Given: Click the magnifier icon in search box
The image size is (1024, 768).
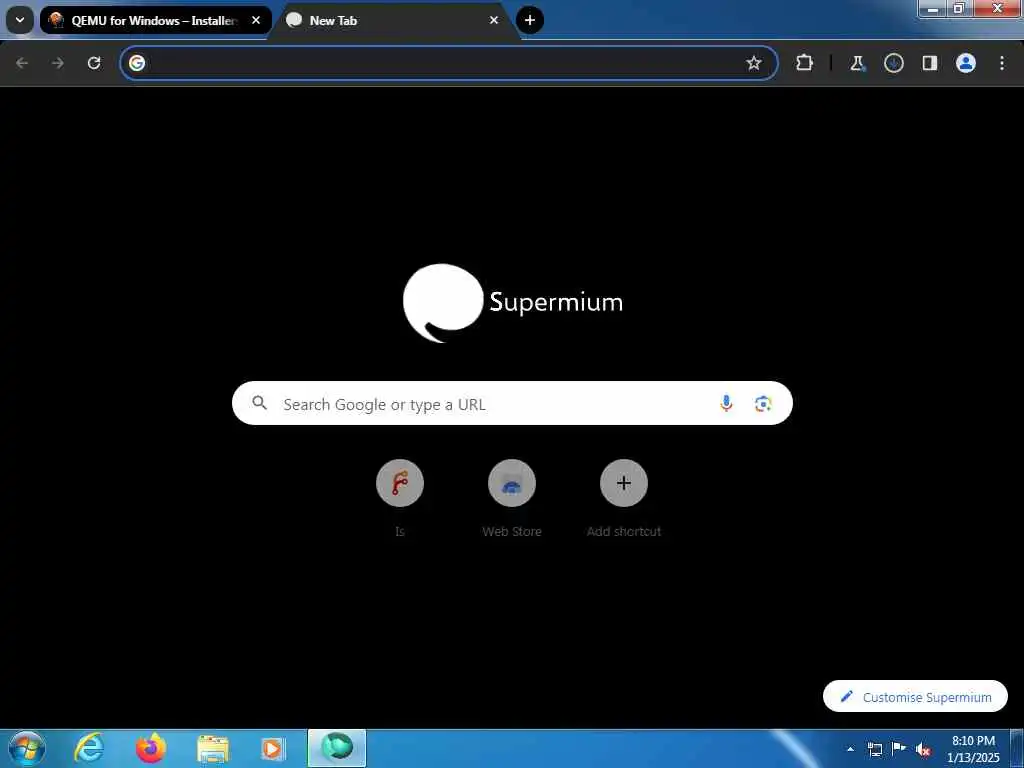Looking at the screenshot, I should click(x=259, y=403).
